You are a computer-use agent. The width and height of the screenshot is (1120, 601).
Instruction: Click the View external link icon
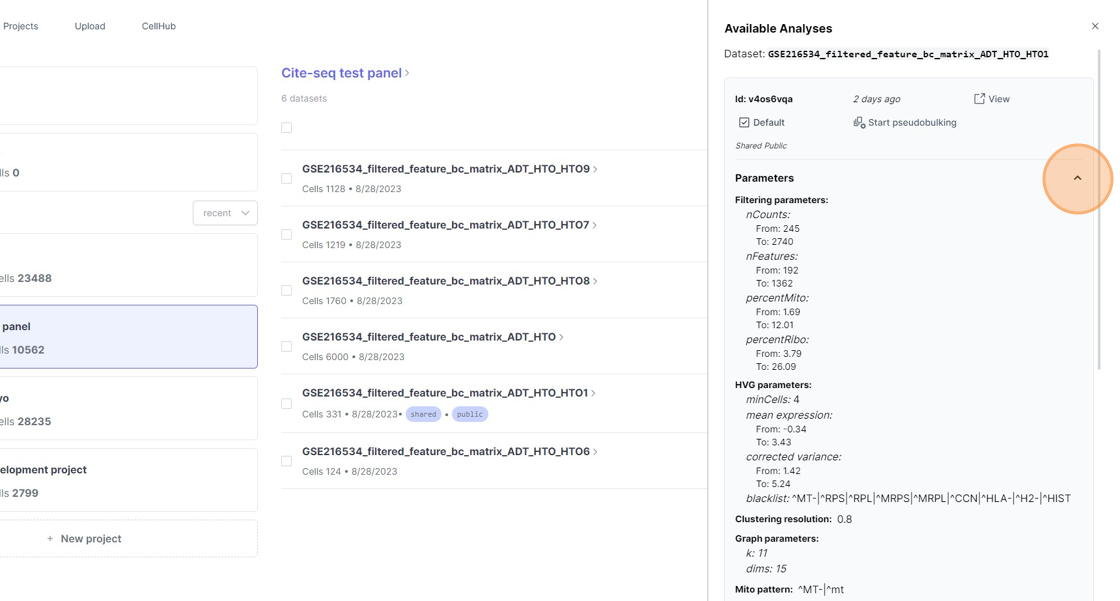[x=979, y=99]
